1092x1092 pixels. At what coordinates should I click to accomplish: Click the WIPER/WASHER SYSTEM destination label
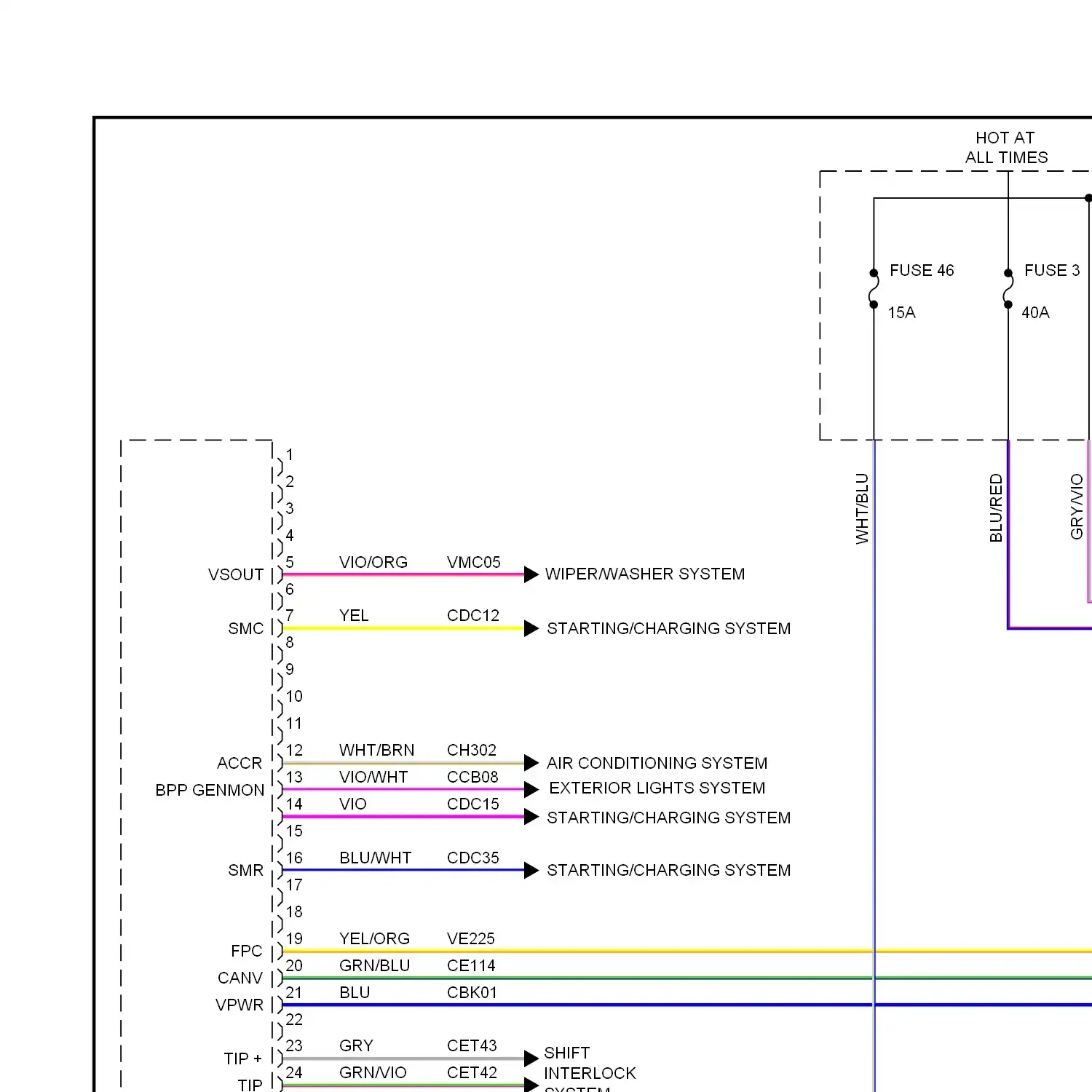645,574
